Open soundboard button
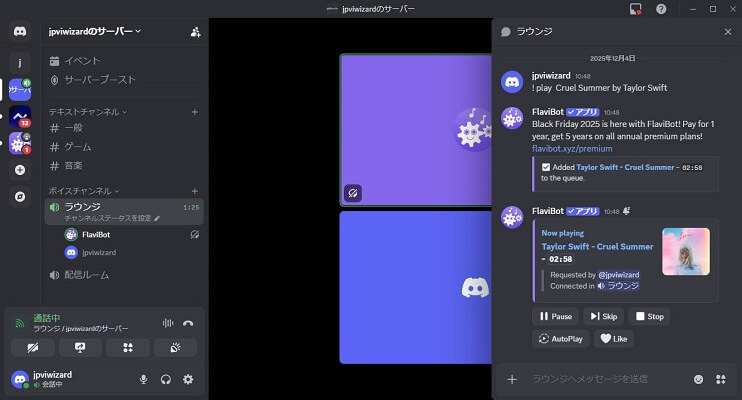 (175, 348)
